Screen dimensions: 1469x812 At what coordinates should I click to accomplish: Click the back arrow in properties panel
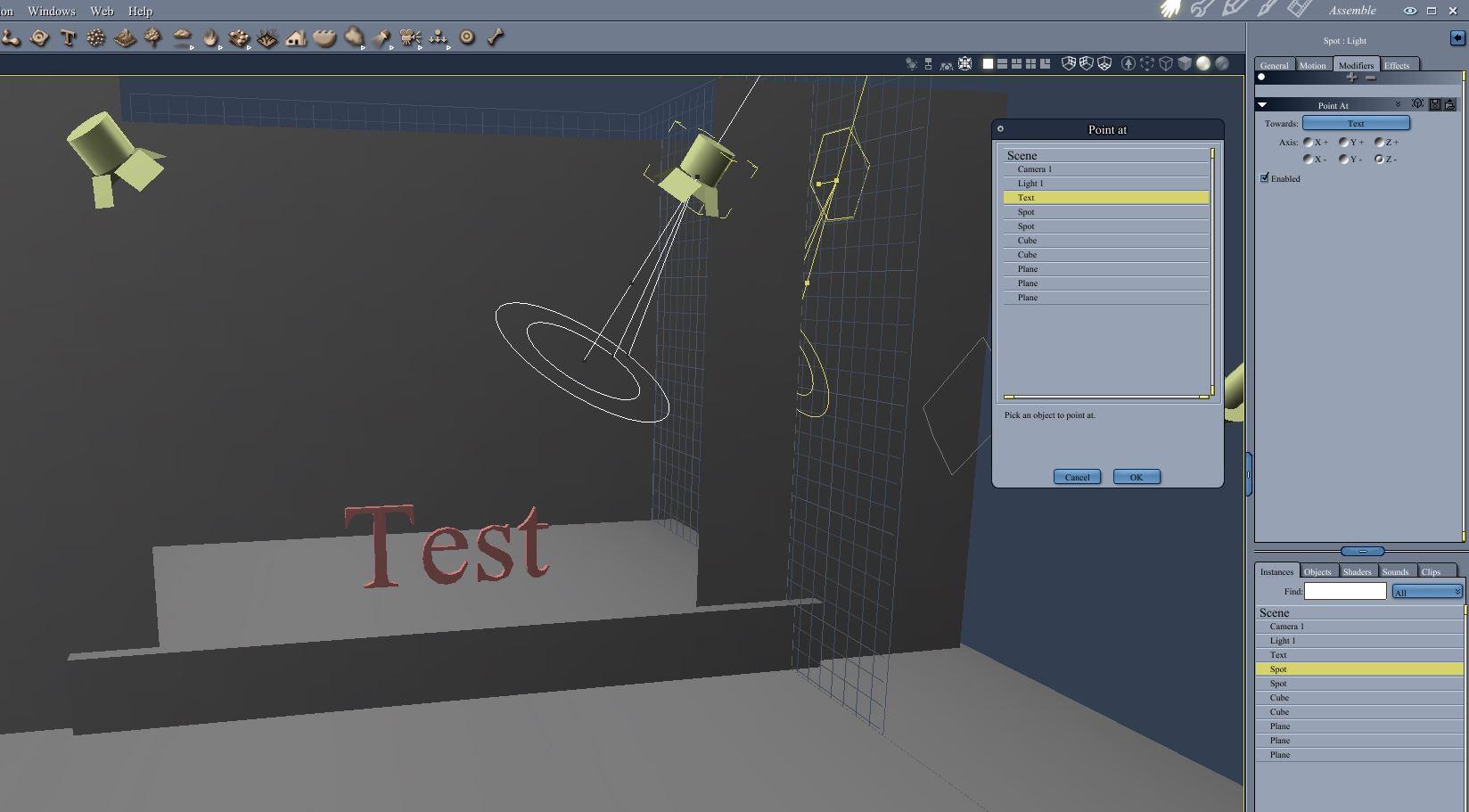point(1457,37)
